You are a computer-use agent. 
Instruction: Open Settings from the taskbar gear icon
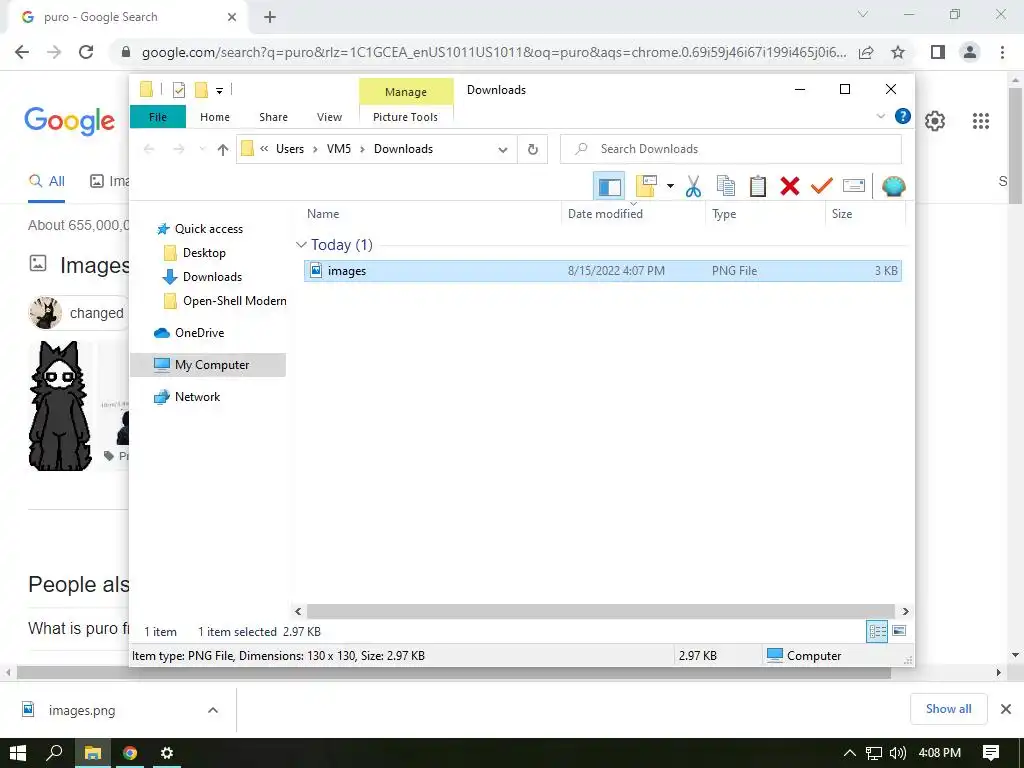pos(167,753)
